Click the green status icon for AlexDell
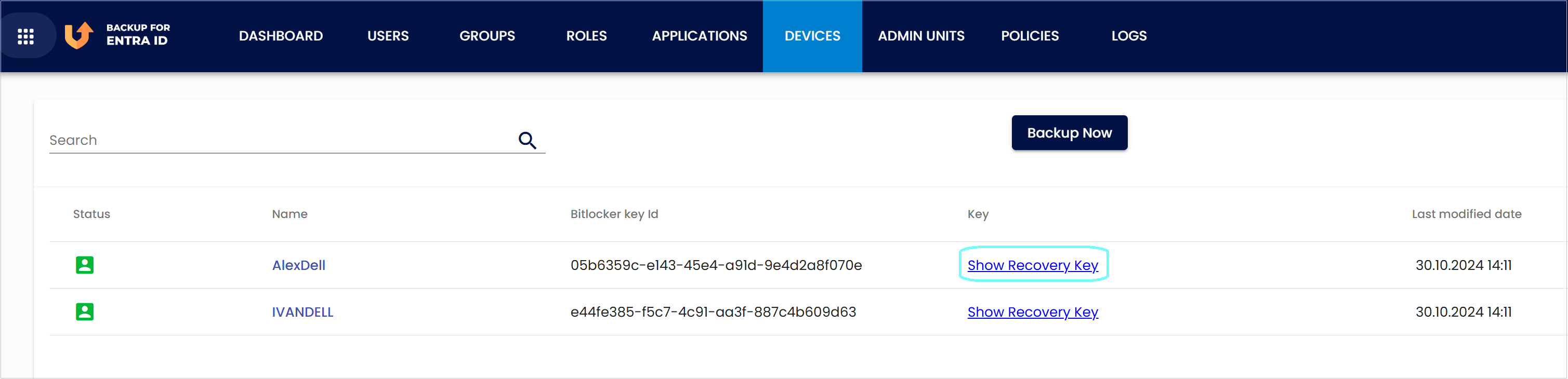 [85, 265]
